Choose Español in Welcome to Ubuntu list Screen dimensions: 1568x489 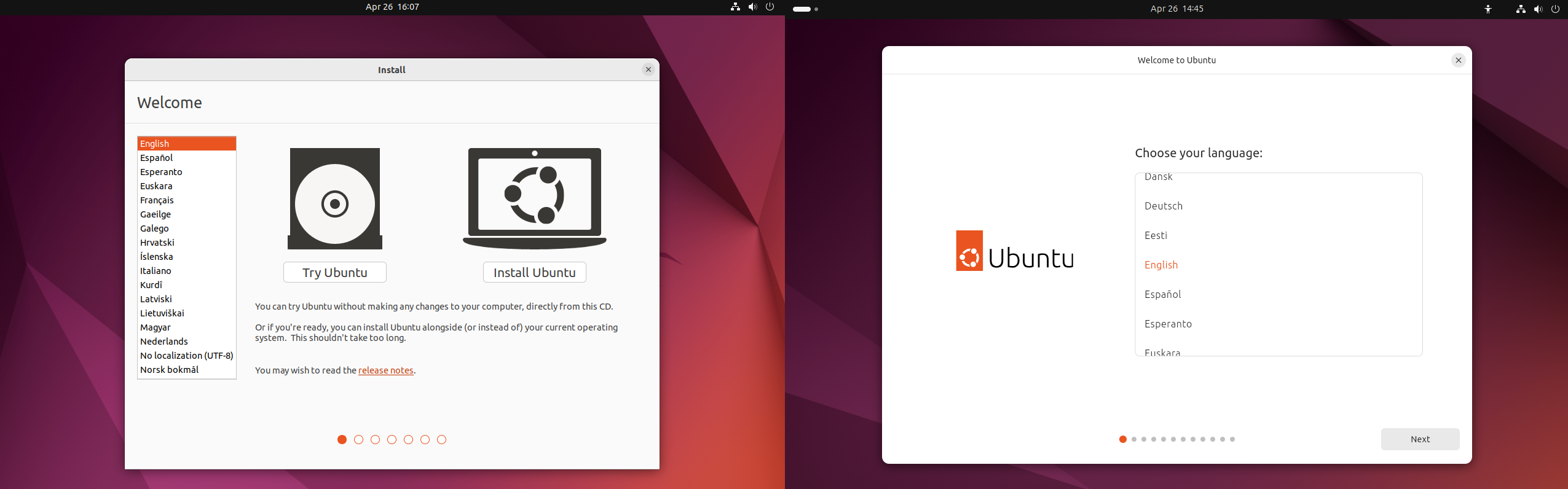coord(1278,294)
